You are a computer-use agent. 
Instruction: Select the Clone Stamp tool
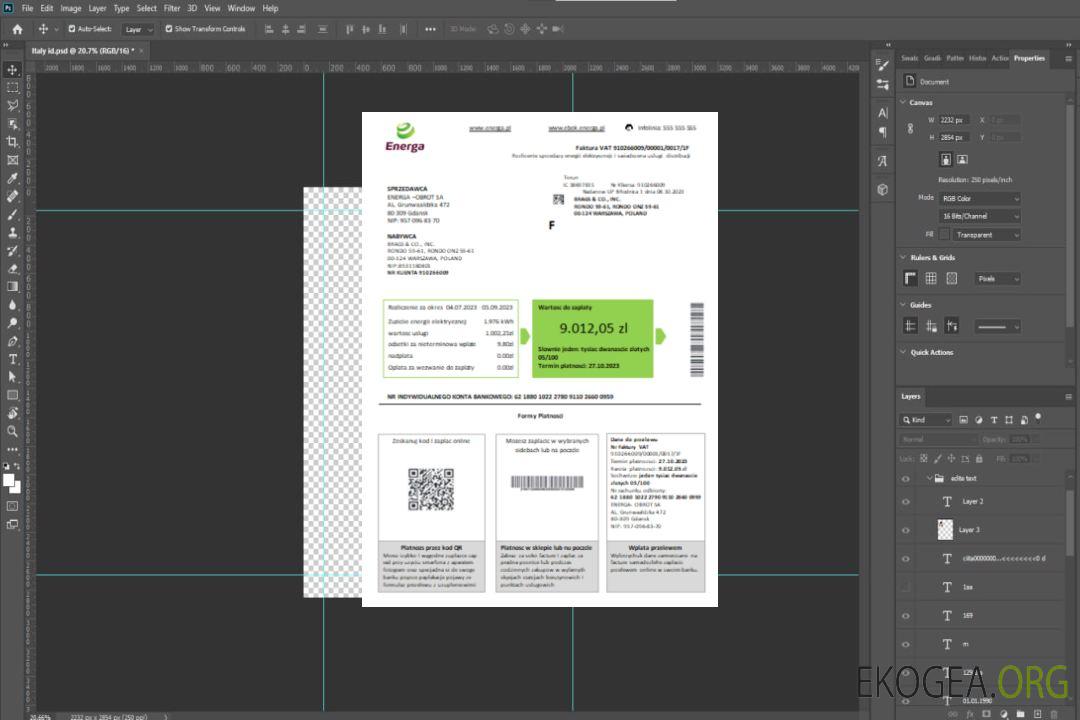click(13, 232)
